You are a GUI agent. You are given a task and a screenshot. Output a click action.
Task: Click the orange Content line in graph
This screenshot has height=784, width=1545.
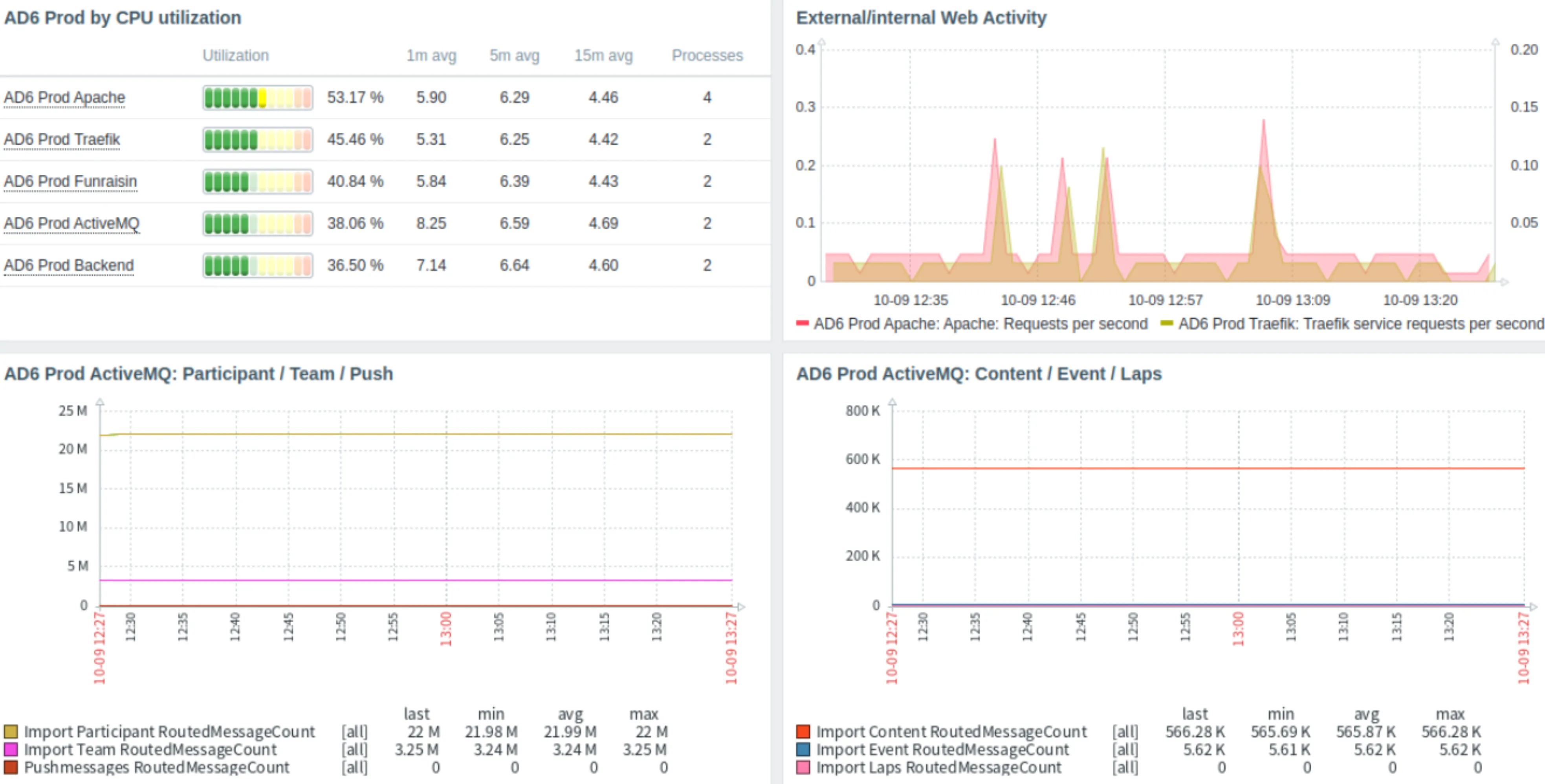(x=1208, y=468)
